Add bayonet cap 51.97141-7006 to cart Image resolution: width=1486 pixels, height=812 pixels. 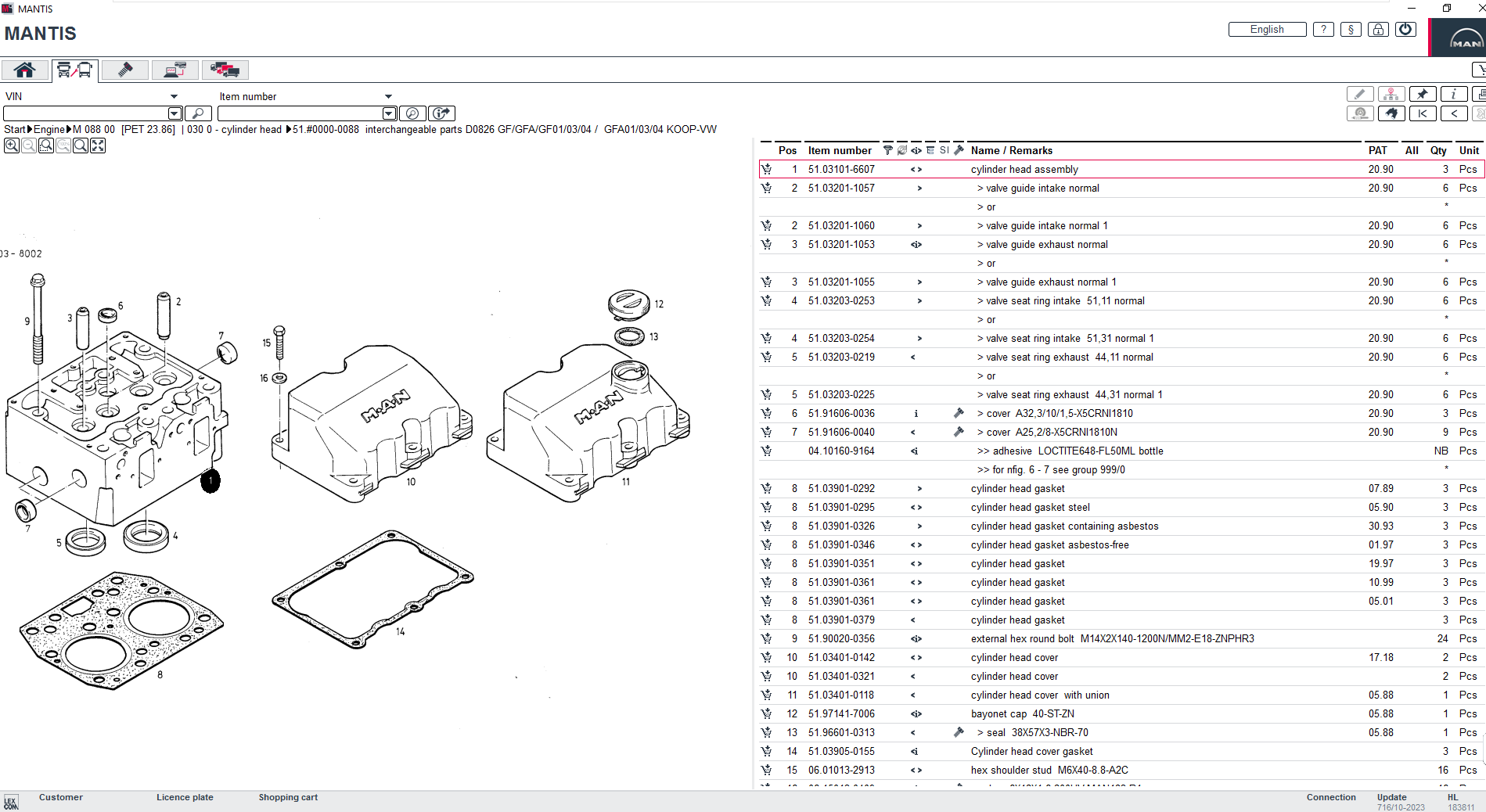coord(766,713)
